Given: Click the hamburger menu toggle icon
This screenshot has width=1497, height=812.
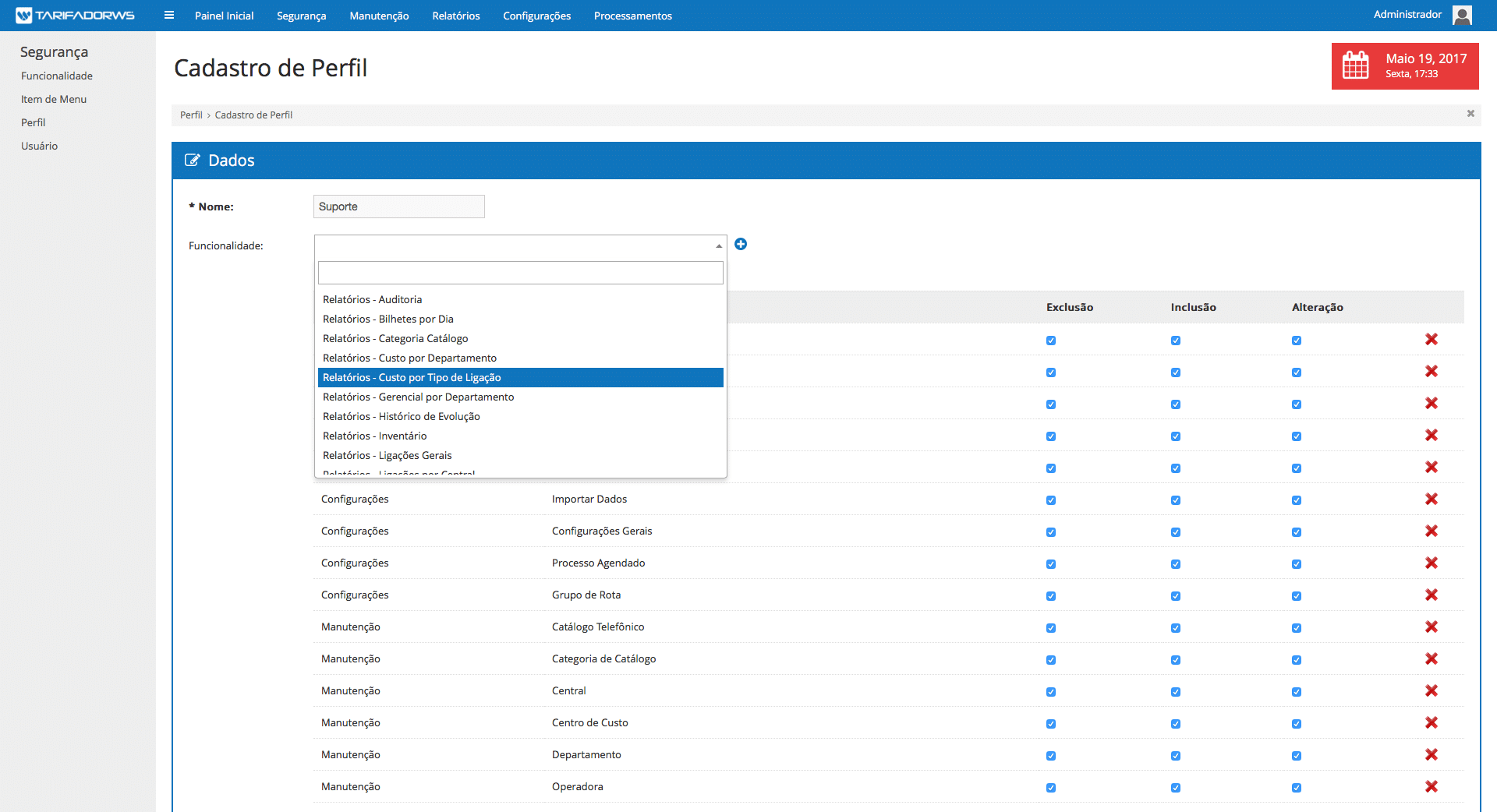Looking at the screenshot, I should (x=169, y=16).
